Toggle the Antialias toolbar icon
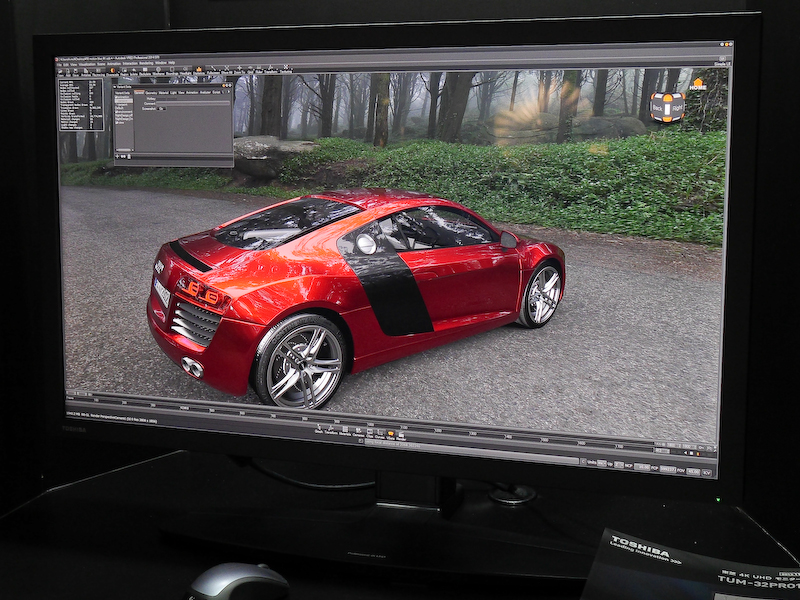Screen dimensions: 800x600 [x=86, y=71]
